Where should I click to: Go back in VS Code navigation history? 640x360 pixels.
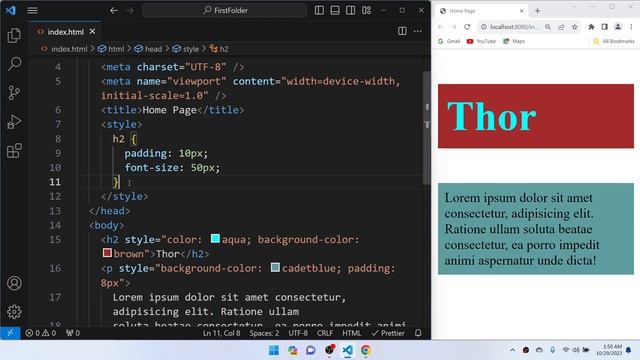tap(114, 10)
